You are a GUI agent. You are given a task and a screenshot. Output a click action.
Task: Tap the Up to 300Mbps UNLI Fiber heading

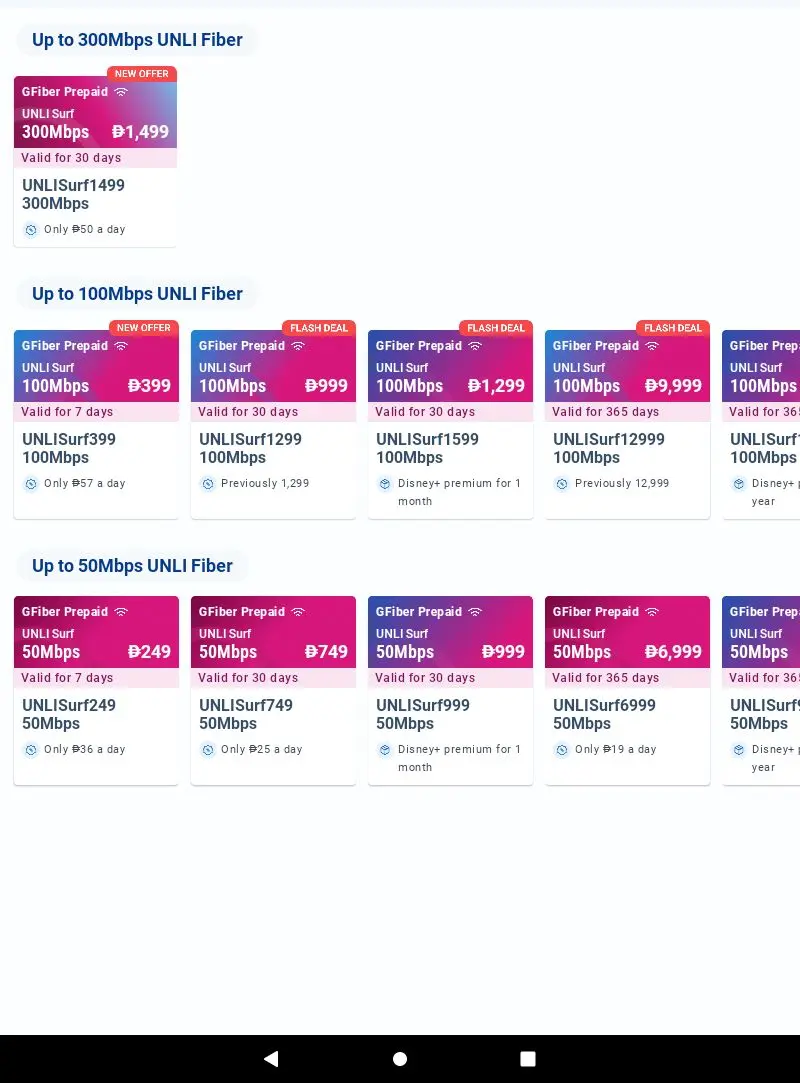click(x=137, y=40)
